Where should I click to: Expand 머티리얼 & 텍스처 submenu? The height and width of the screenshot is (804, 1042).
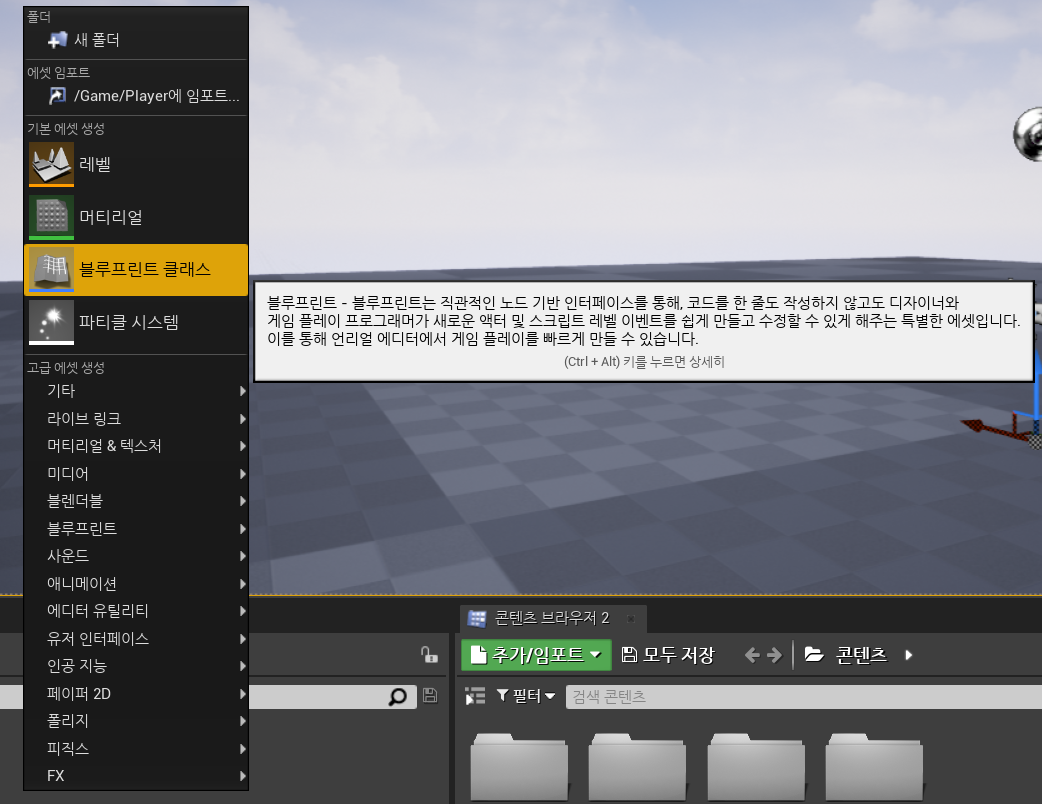tap(136, 446)
